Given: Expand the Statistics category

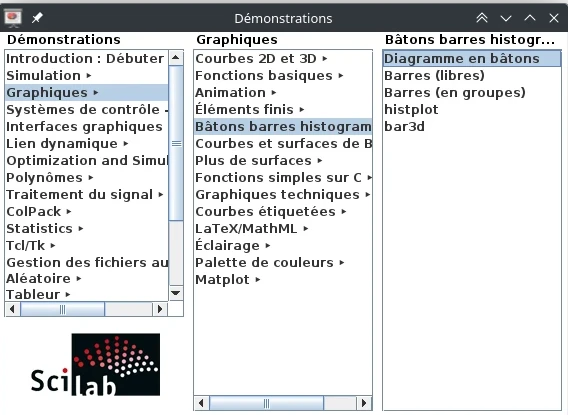Looking at the screenshot, I should (87, 229).
